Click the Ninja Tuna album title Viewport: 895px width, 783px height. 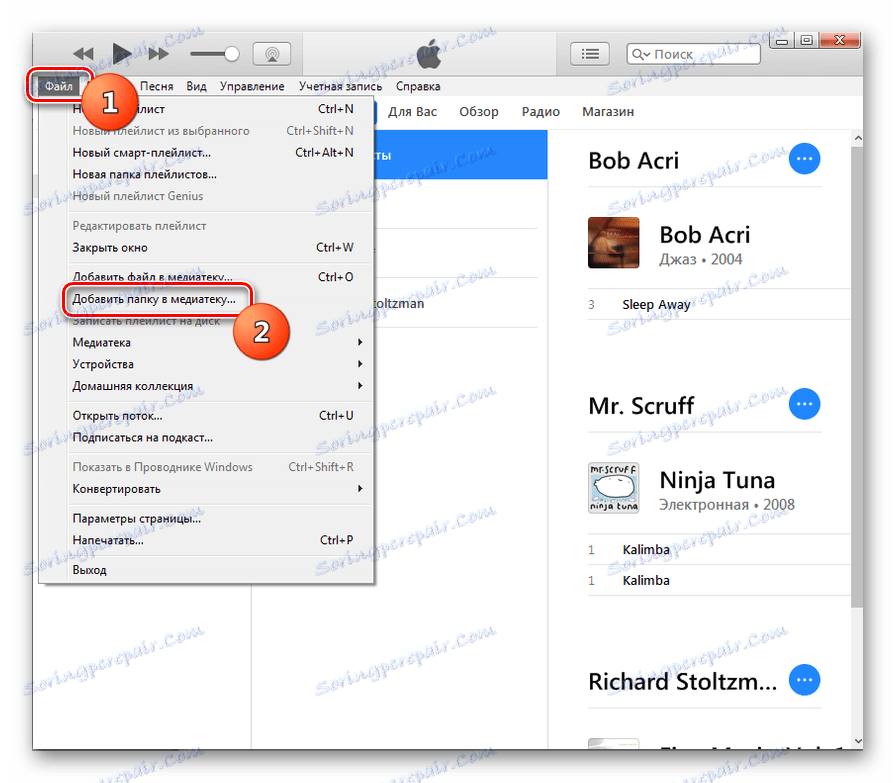pos(717,481)
